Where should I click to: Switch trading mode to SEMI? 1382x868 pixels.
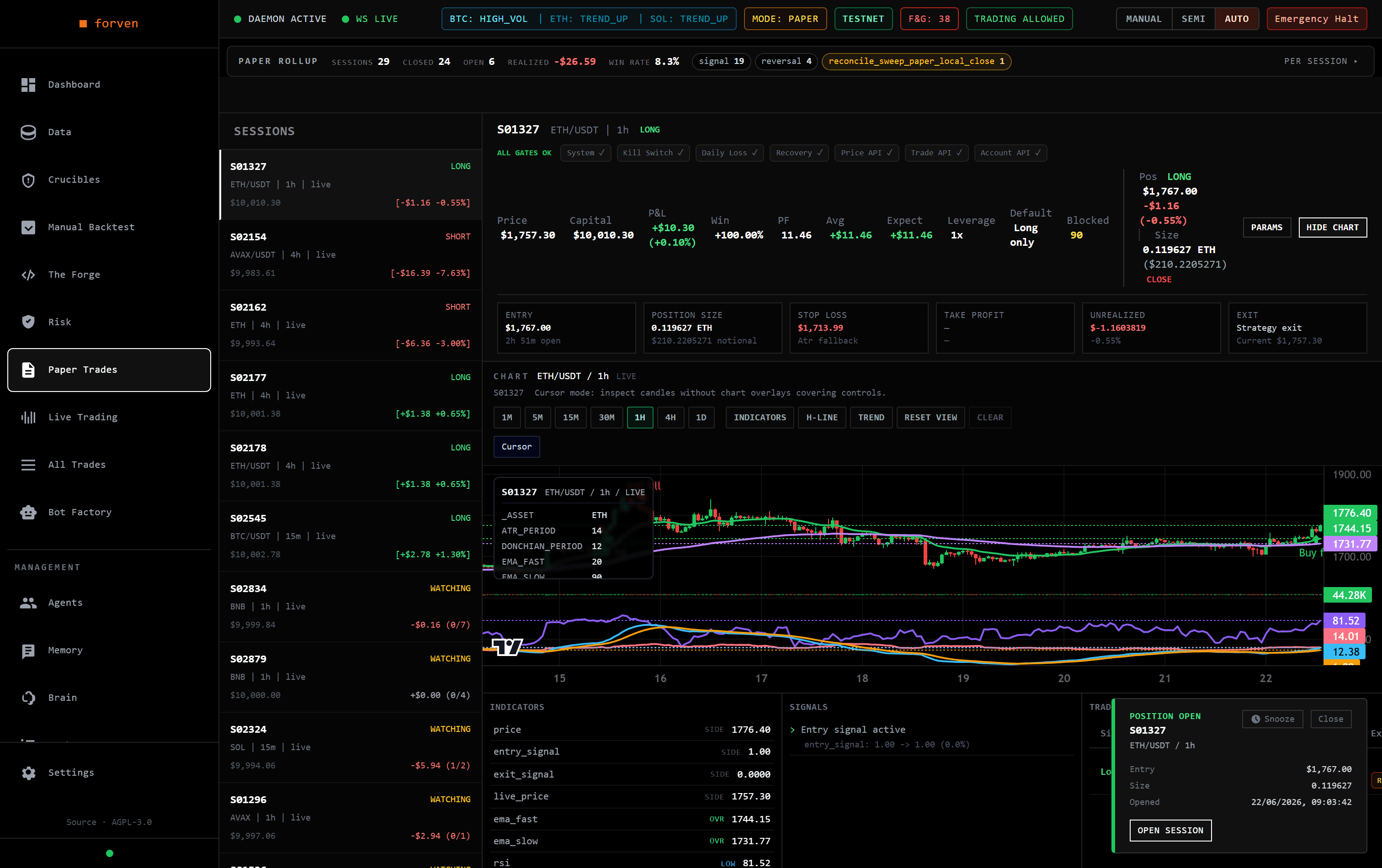tap(1193, 19)
